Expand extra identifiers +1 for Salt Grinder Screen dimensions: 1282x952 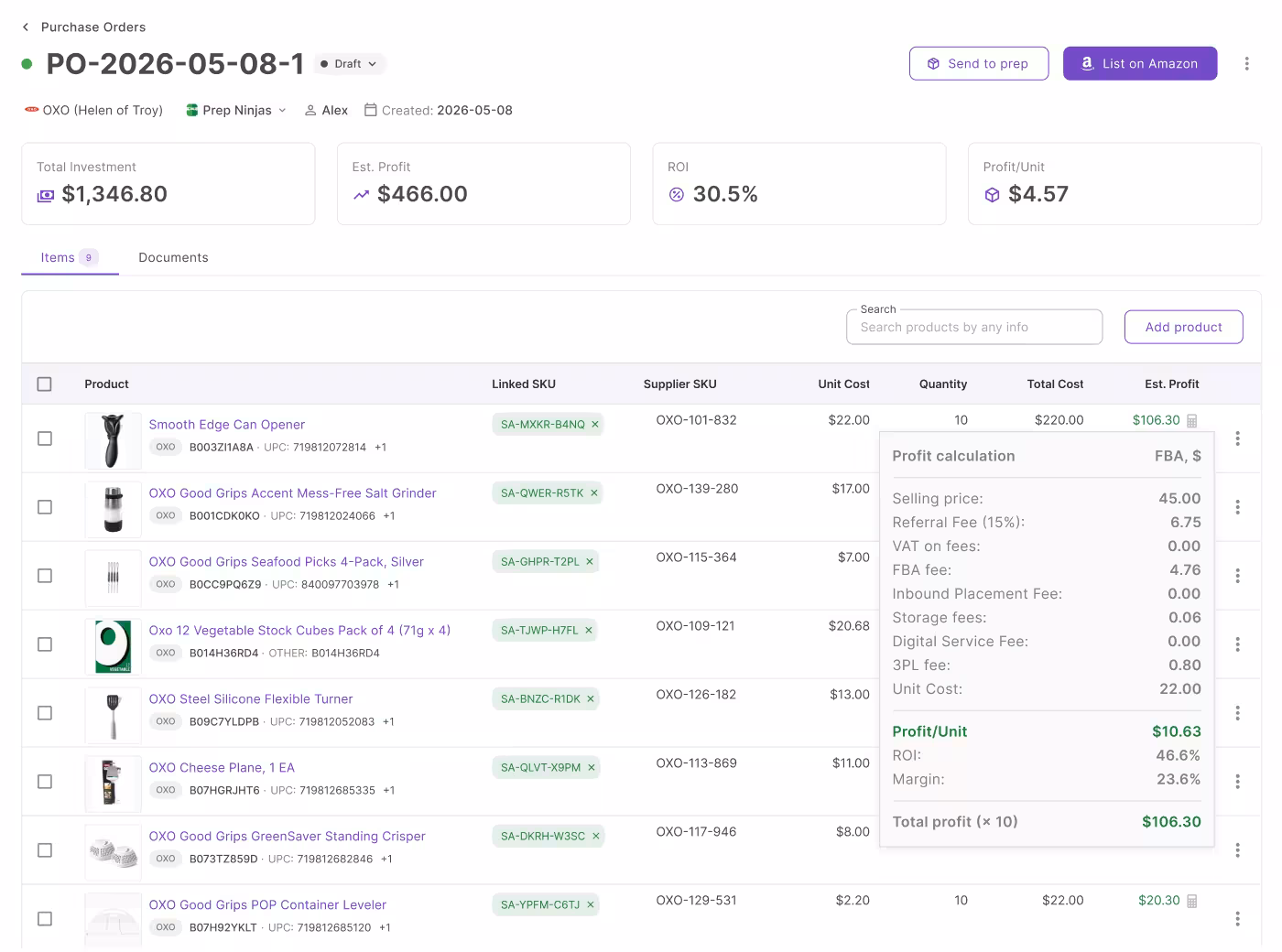coord(389,516)
